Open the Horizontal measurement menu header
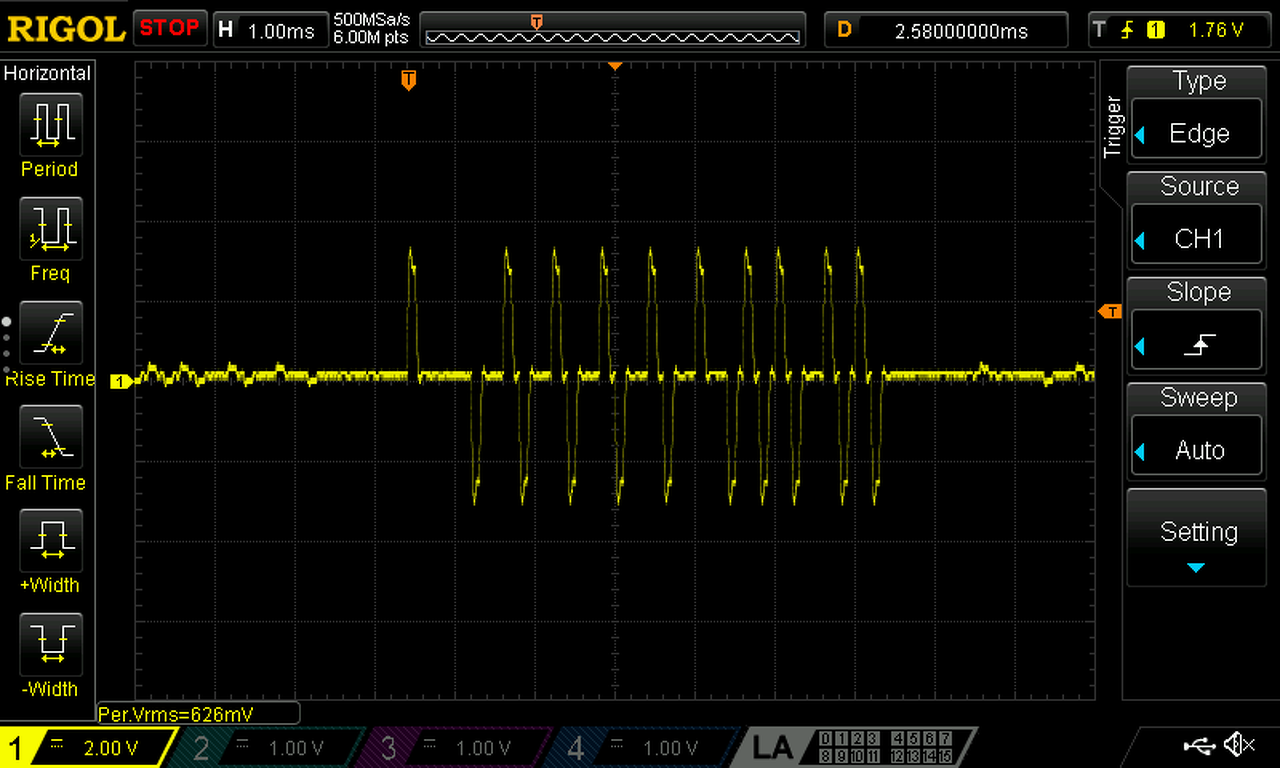The width and height of the screenshot is (1280, 768). [x=48, y=73]
